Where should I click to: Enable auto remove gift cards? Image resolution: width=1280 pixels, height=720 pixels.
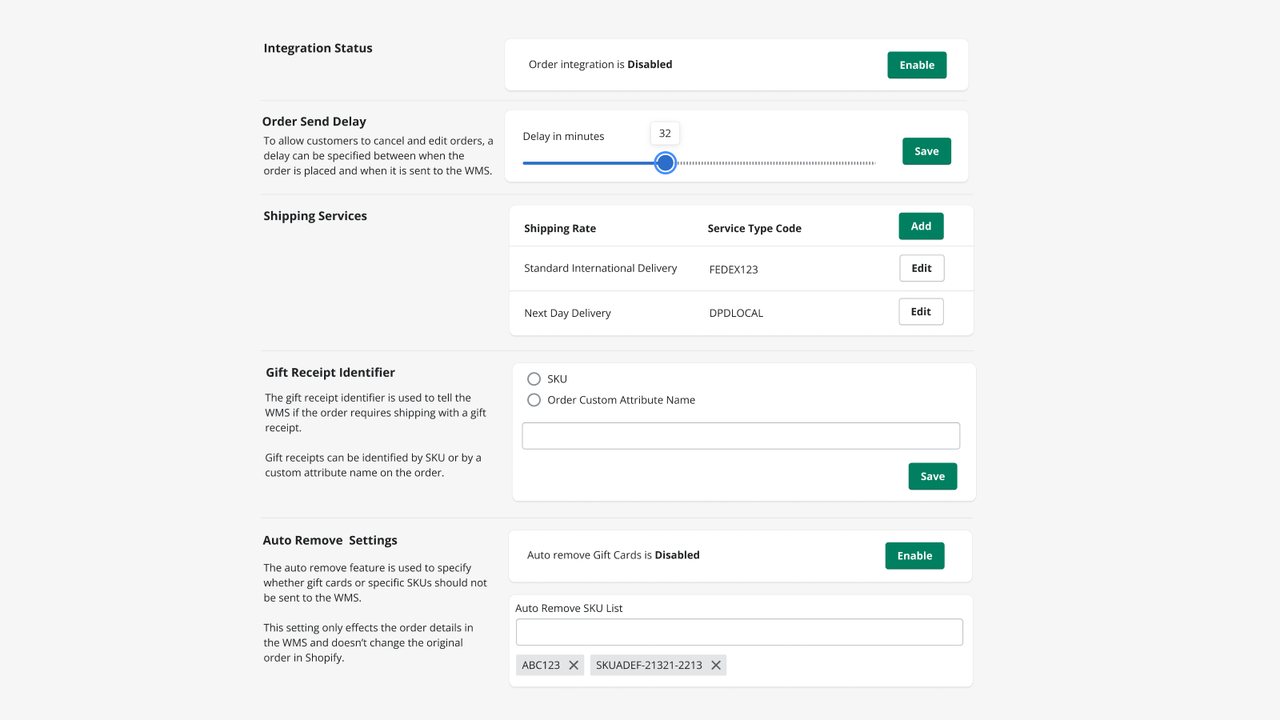pyautogui.click(x=914, y=555)
